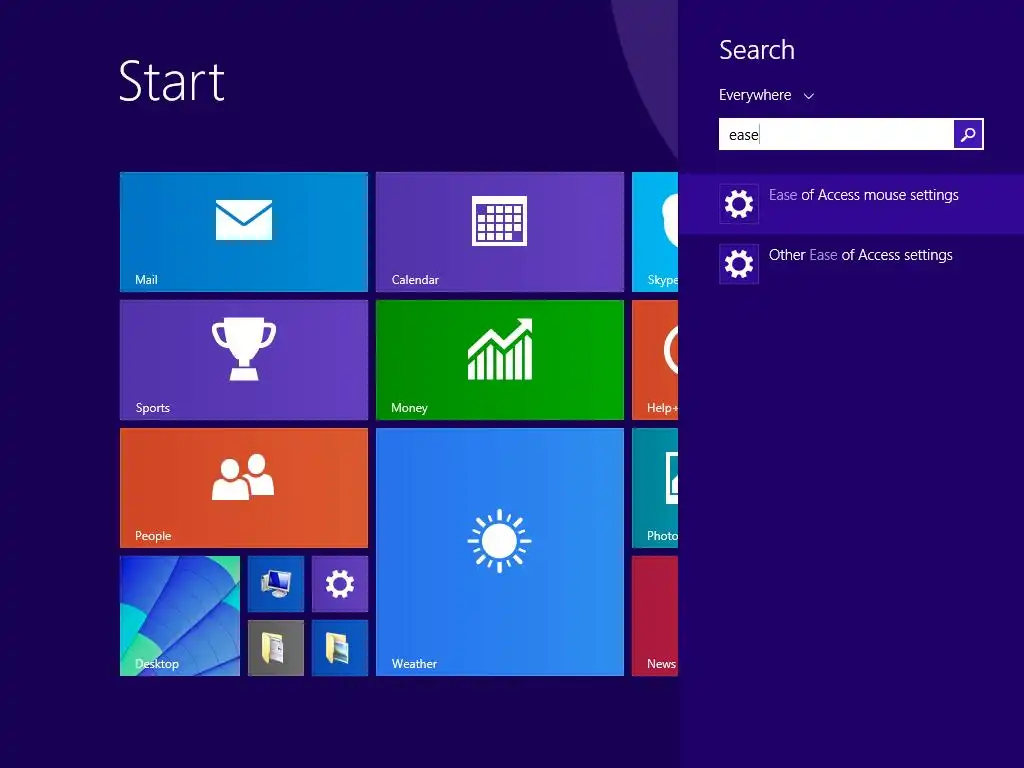Open the Weather tile

(500, 552)
